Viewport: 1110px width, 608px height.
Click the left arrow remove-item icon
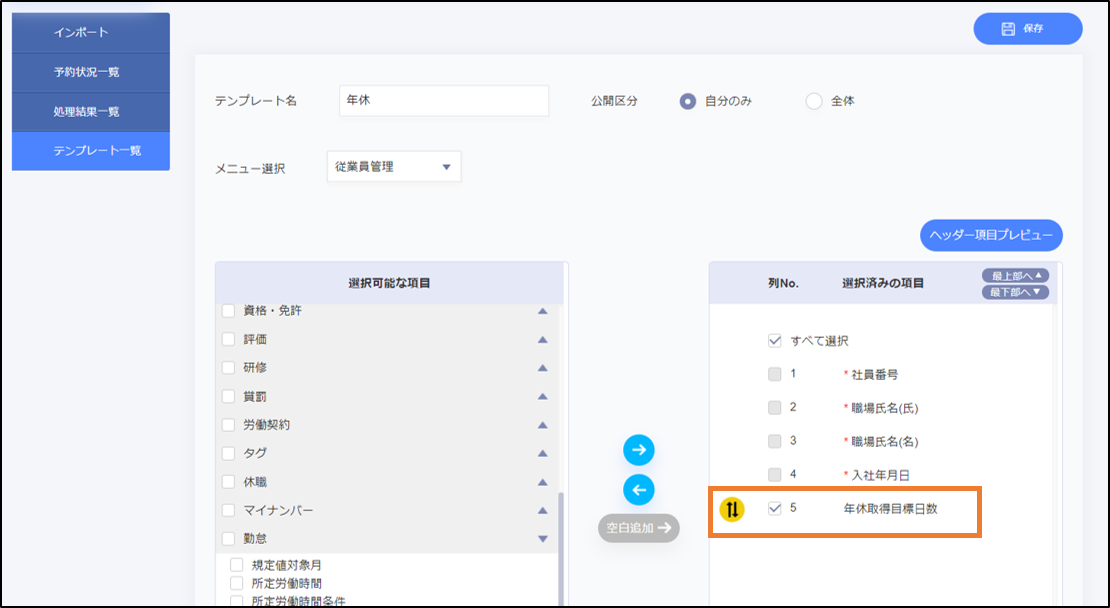point(638,490)
